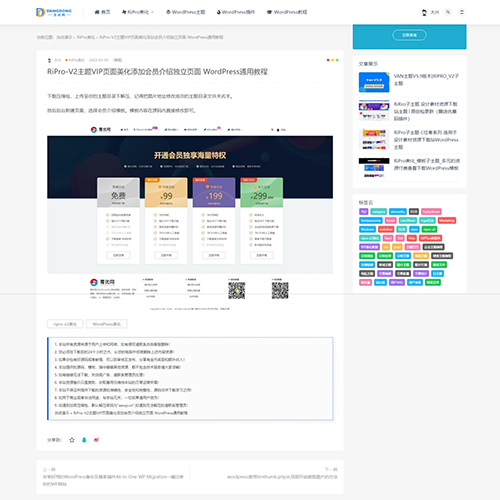Open the RiPro子主题 设计素材 sidebar article link

[426, 111]
